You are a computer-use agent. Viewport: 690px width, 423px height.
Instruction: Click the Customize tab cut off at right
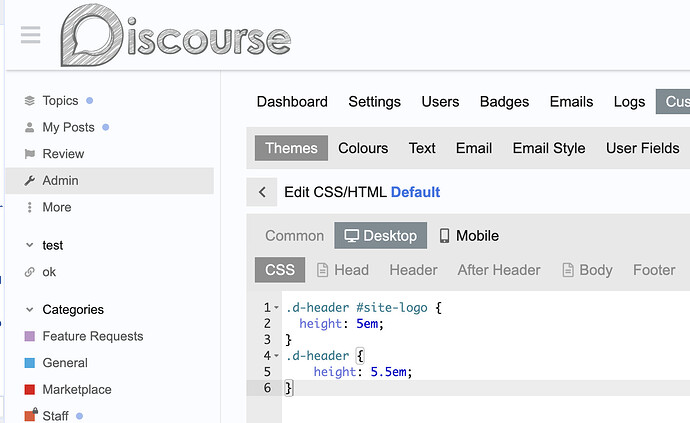click(673, 102)
